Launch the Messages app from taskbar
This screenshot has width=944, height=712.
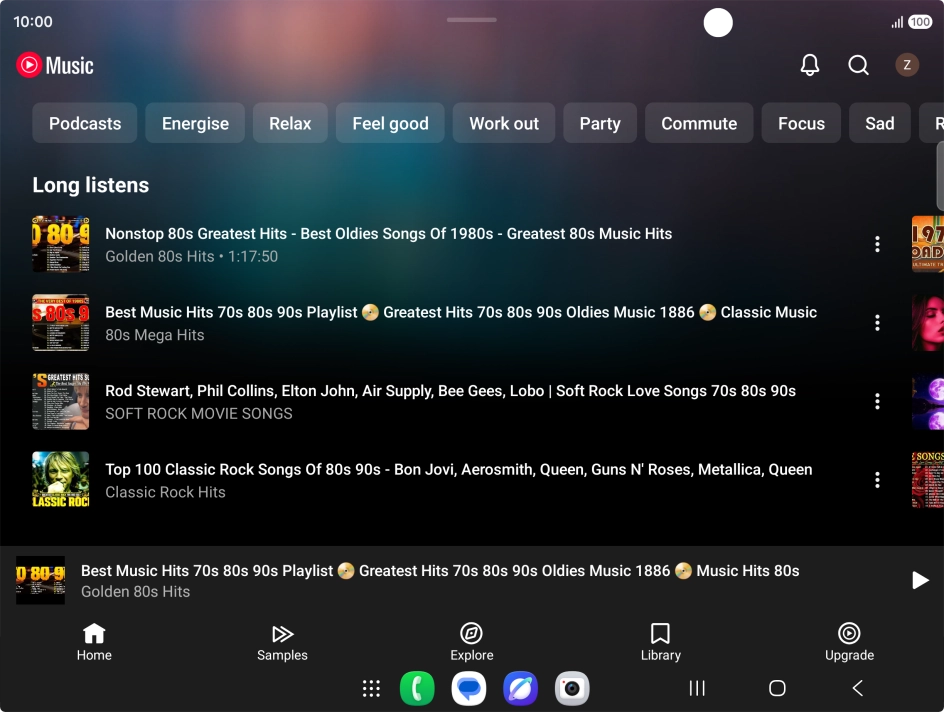click(x=469, y=688)
